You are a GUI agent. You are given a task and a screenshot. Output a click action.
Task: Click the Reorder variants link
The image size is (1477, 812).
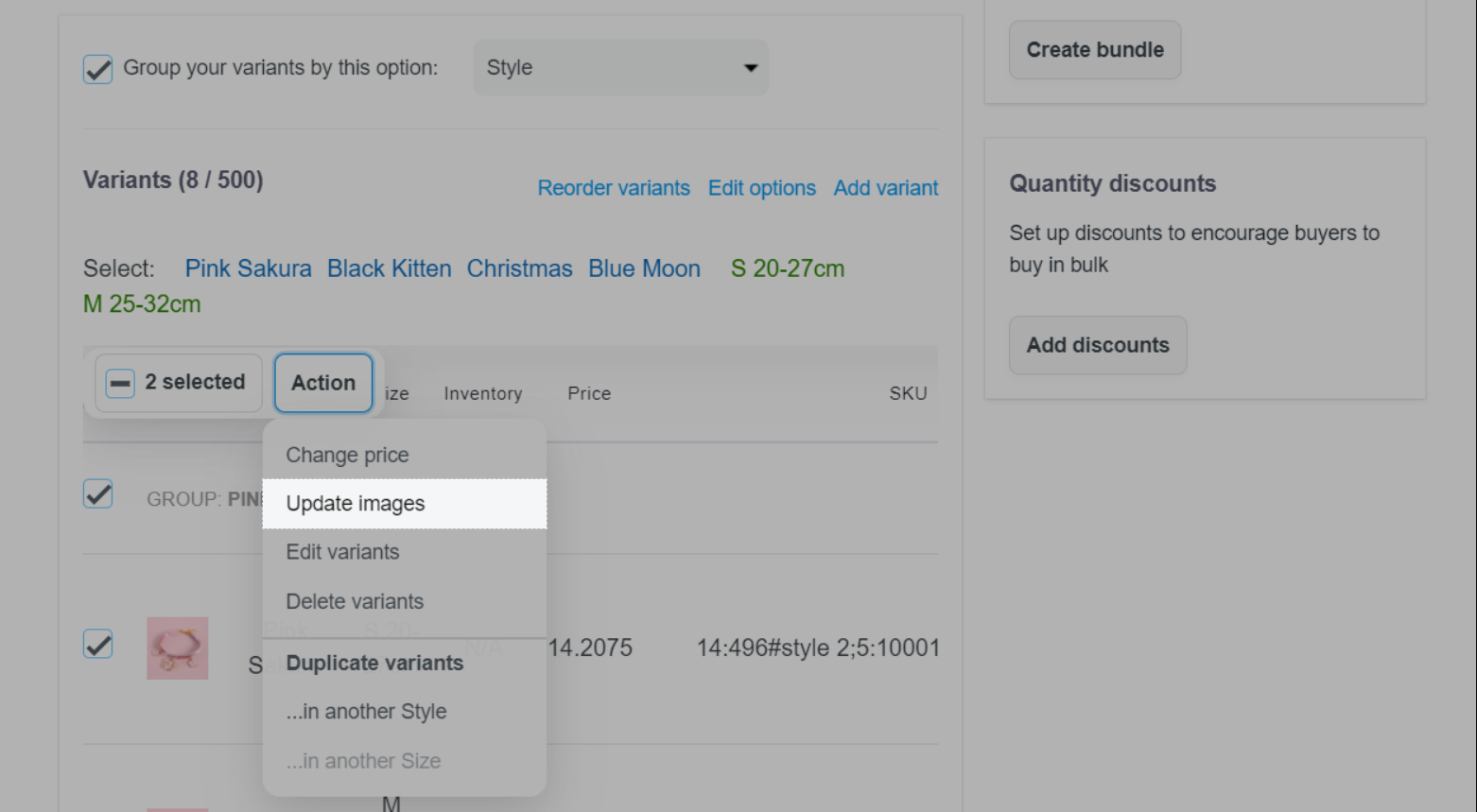tap(614, 188)
